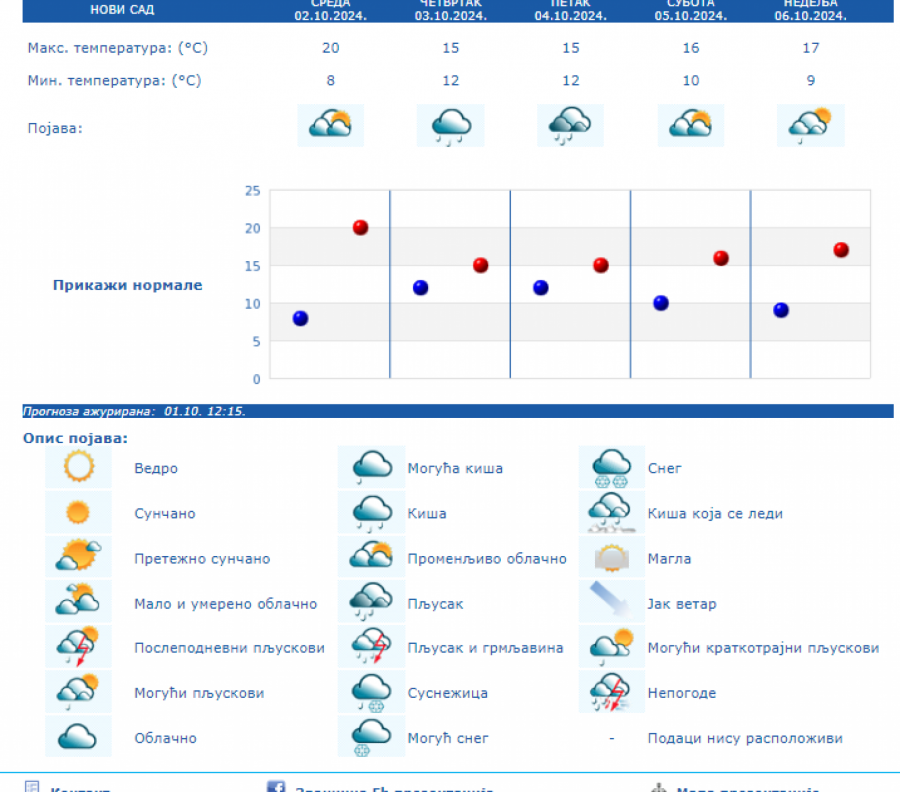900x792 pixels.
Task: Click the Непогоде storm legend icon
Action: click(611, 692)
